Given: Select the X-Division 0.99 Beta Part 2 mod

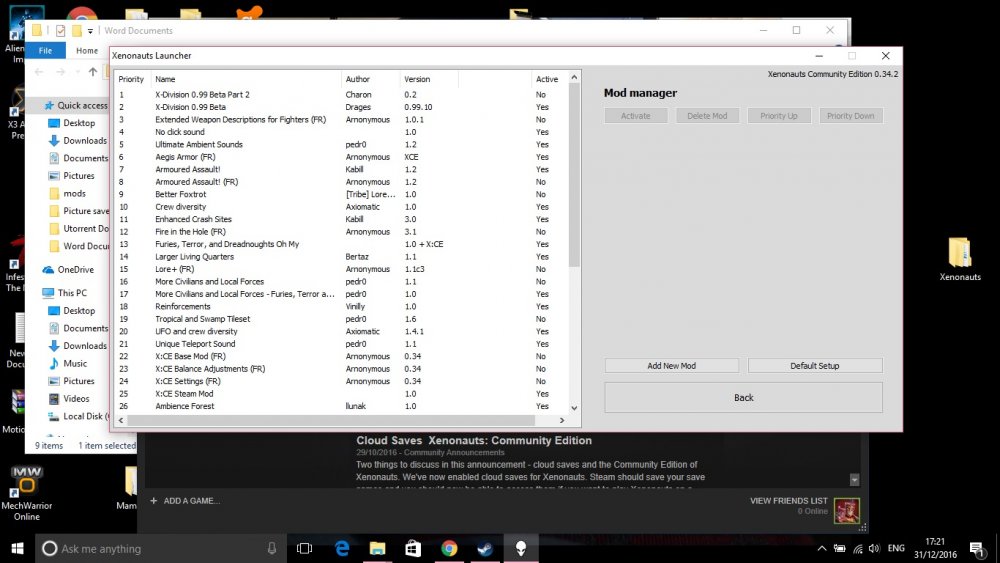Looking at the screenshot, I should [x=341, y=94].
